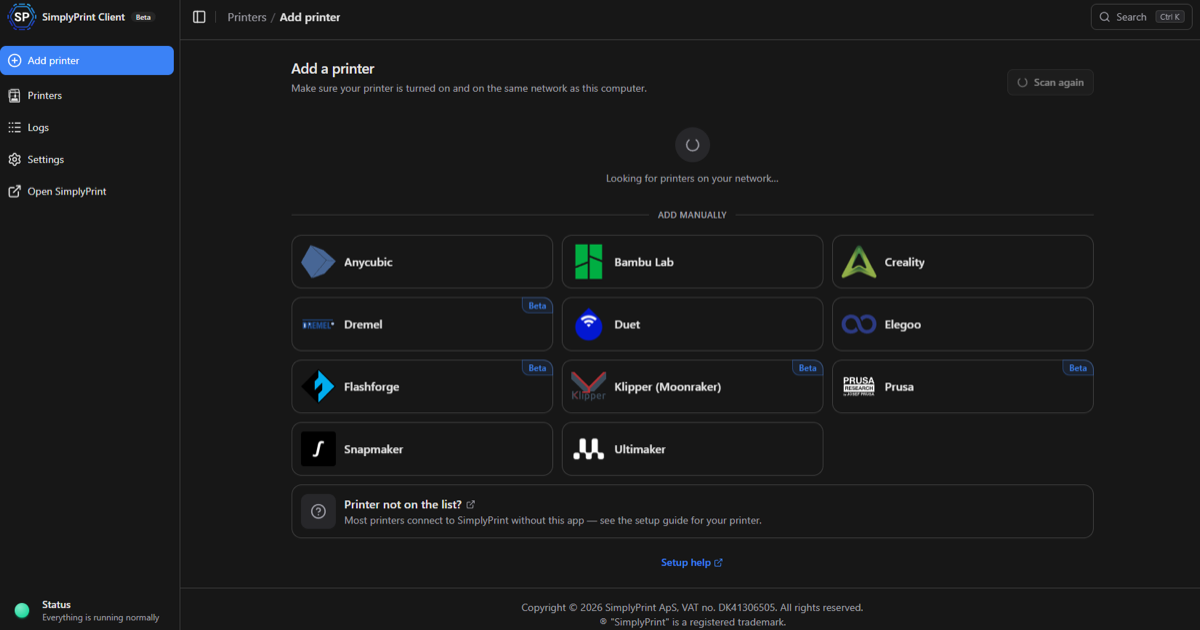The height and width of the screenshot is (630, 1200).
Task: Click the Anycubic logo icon
Action: click(x=318, y=262)
